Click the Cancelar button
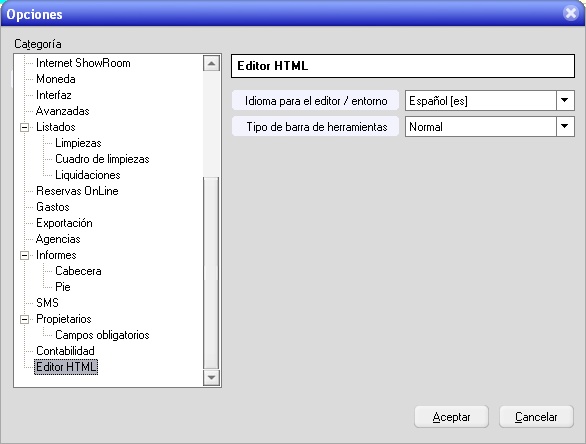 click(x=536, y=417)
